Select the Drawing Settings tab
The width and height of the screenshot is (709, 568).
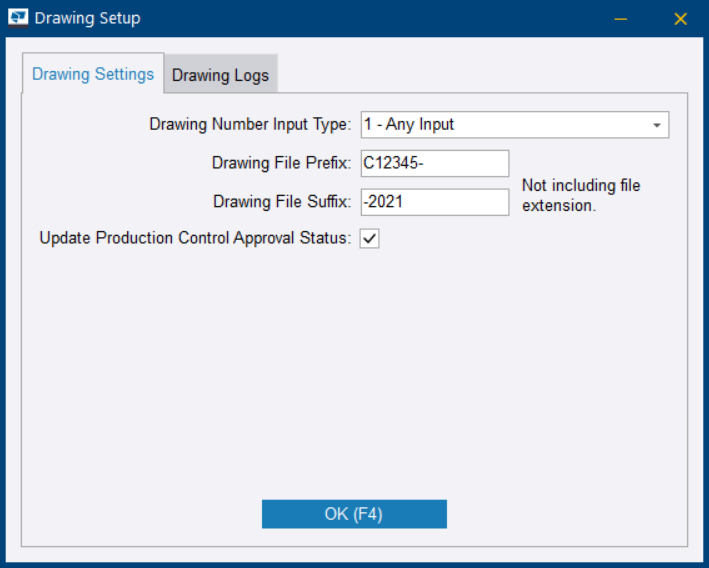(93, 74)
